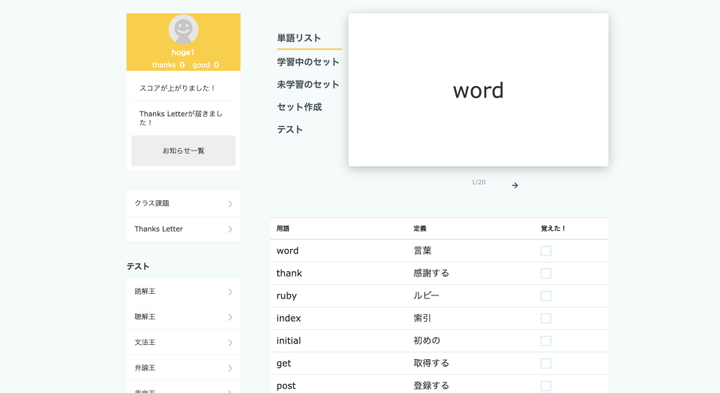Viewport: 720px width, 393px height.
Task: Tick the 'post' row checkbox
Action: [x=546, y=386]
